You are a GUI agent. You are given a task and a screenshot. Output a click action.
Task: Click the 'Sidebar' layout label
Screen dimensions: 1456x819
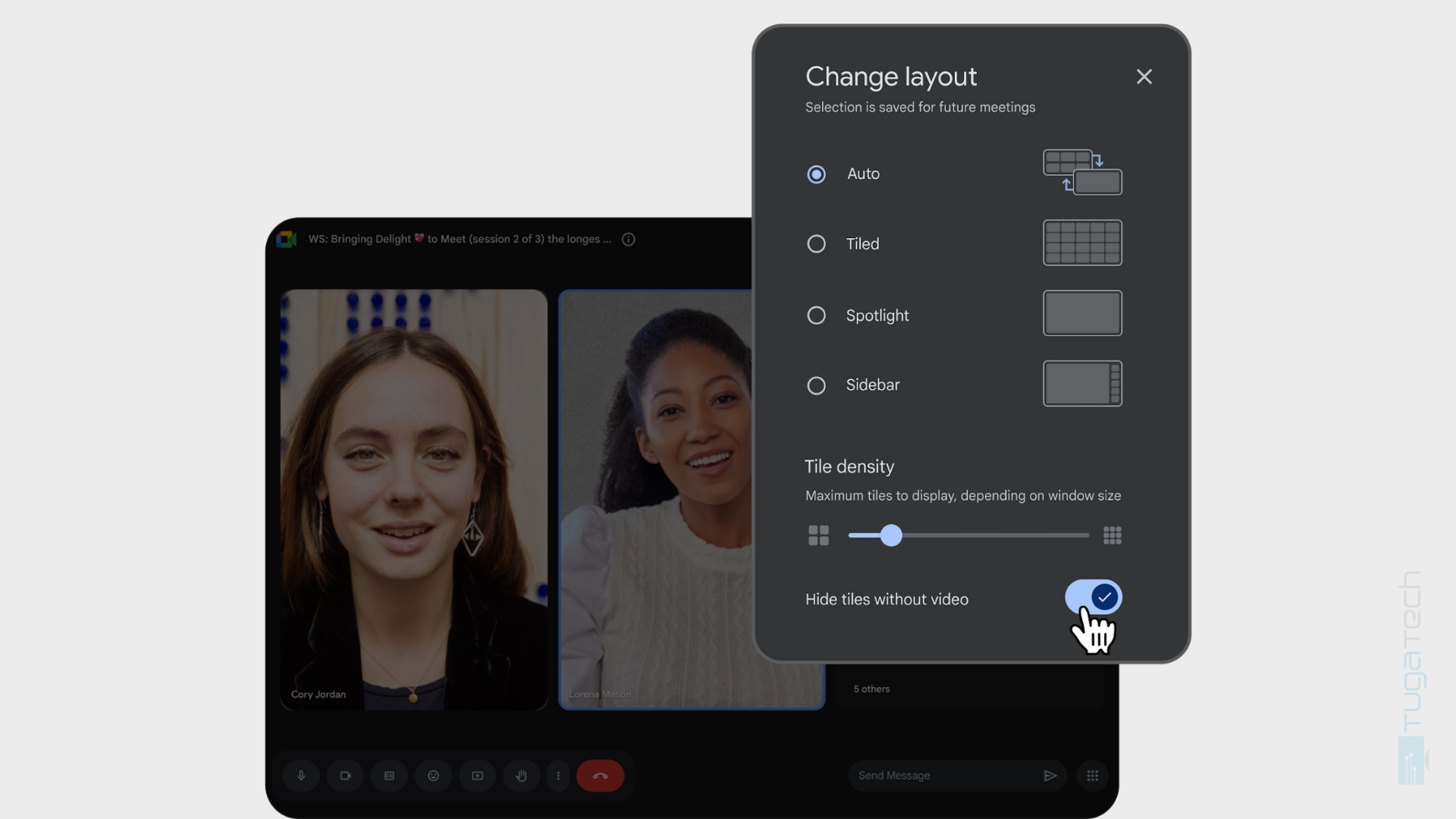coord(873,385)
